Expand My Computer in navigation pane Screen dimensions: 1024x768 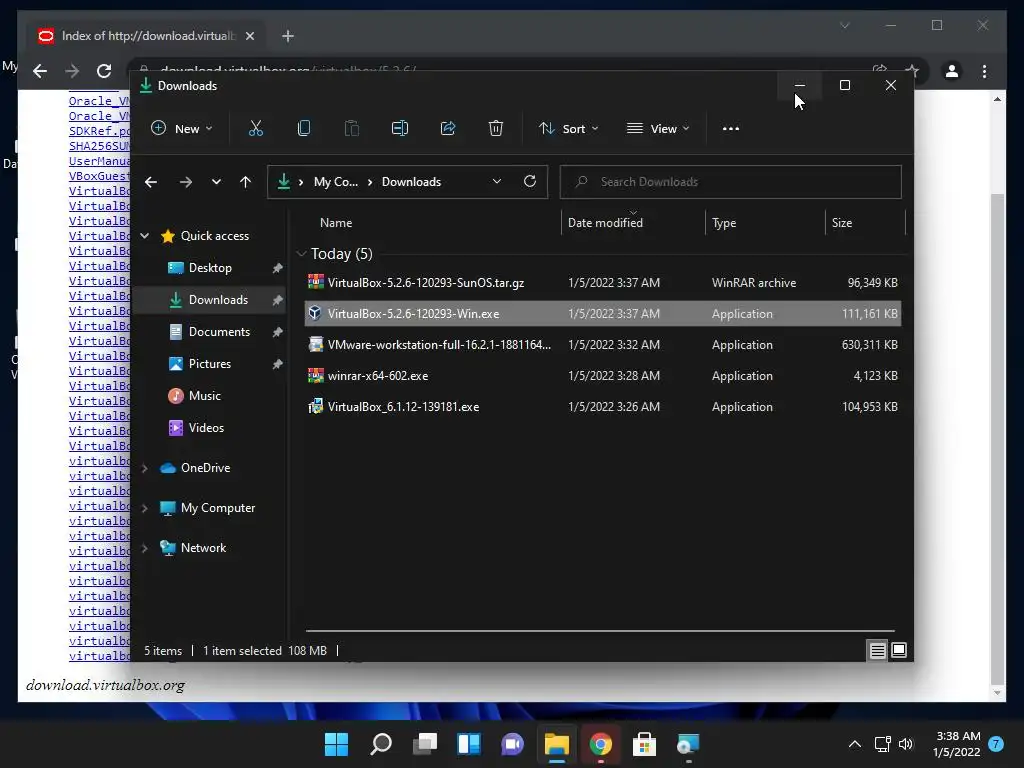(x=145, y=508)
